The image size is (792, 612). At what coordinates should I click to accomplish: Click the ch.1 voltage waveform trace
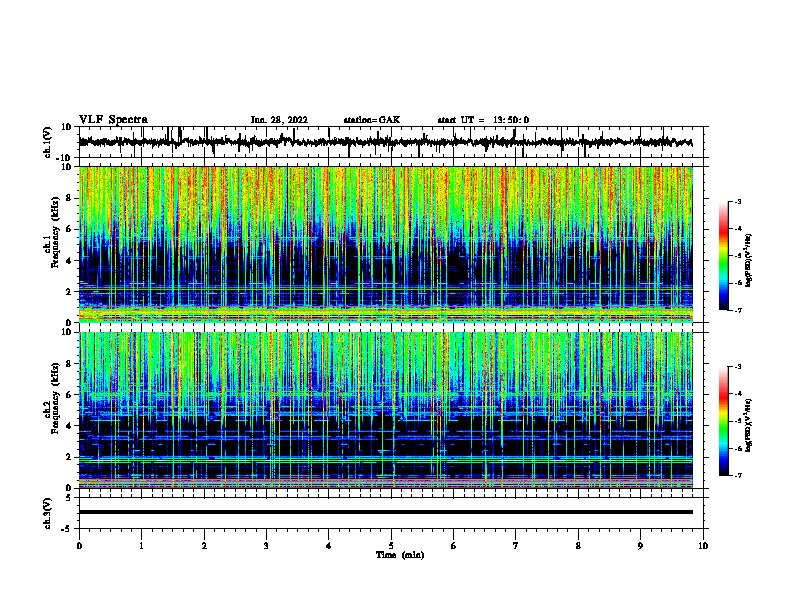coord(386,142)
